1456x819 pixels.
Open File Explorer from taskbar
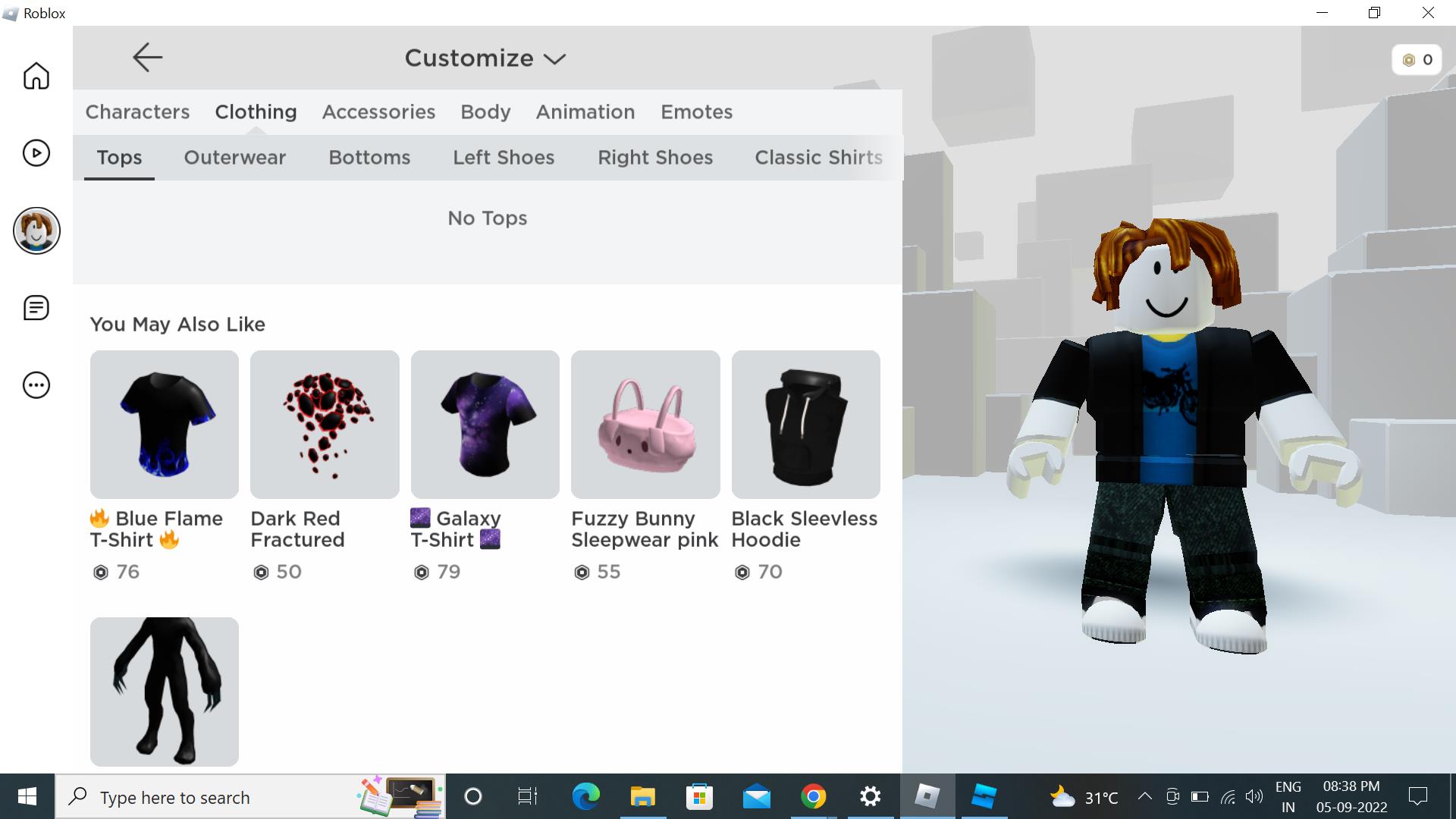[642, 796]
